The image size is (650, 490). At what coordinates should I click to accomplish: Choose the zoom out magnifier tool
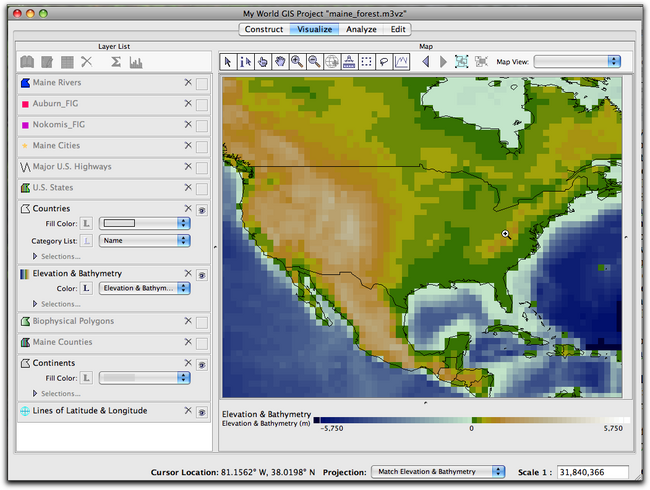[x=314, y=62]
